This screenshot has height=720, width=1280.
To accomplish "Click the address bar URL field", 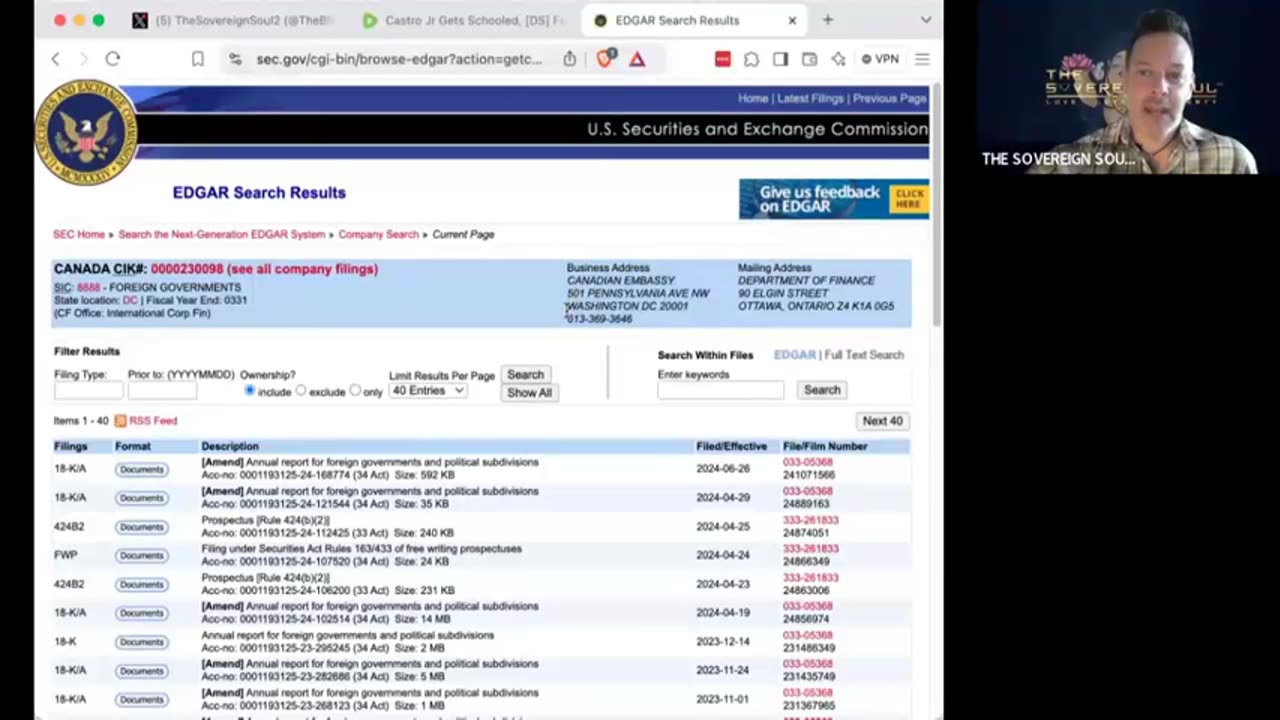I will (399, 59).
